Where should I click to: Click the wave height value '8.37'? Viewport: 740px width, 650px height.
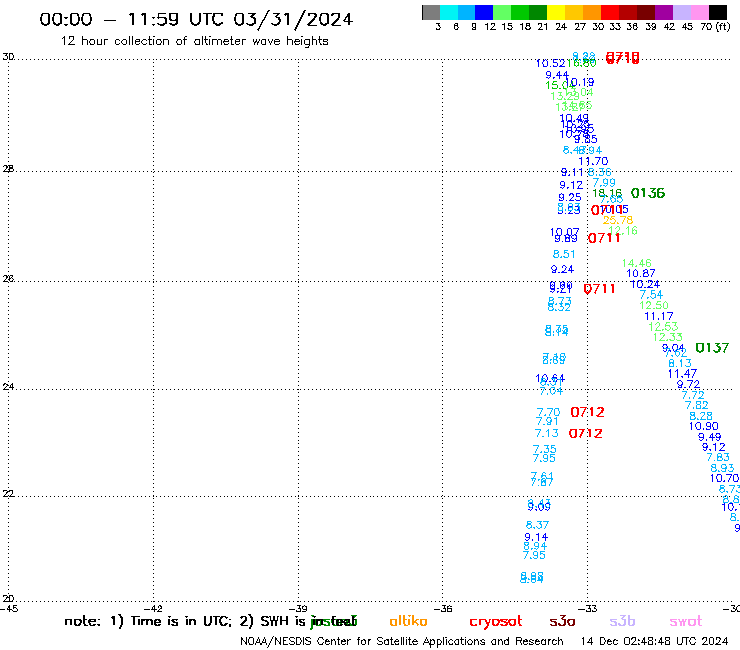coord(538,525)
